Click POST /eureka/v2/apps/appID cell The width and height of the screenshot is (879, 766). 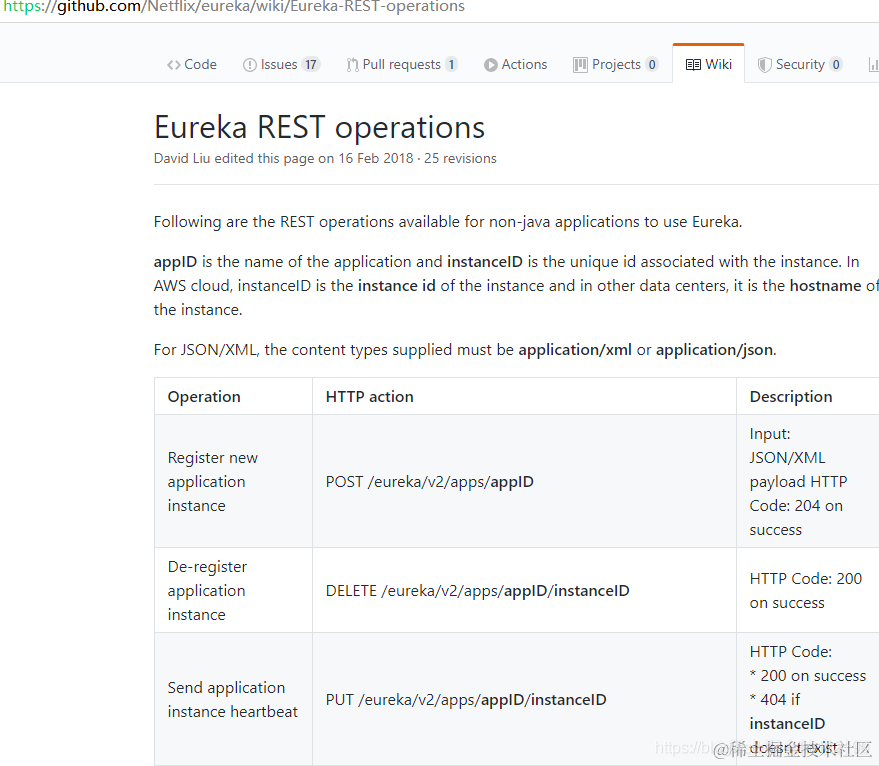pos(524,482)
